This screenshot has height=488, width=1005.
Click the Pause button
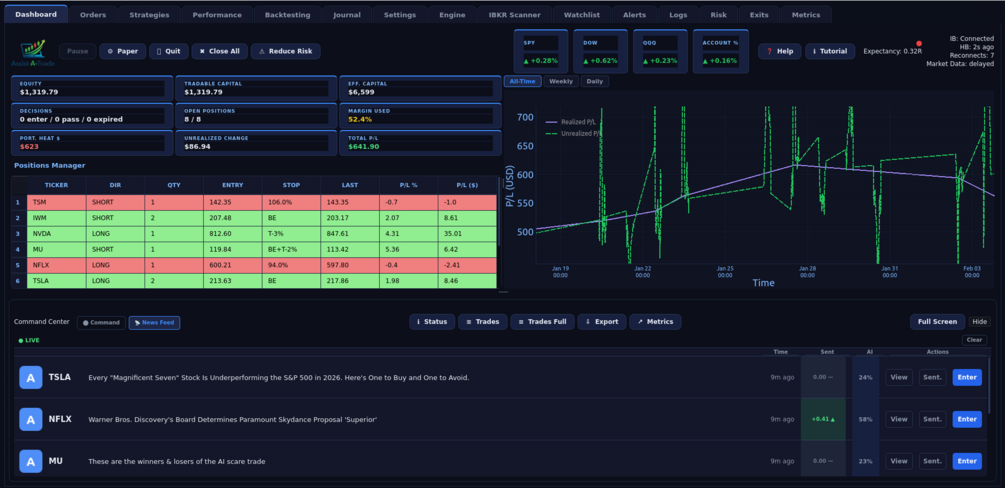click(x=78, y=51)
